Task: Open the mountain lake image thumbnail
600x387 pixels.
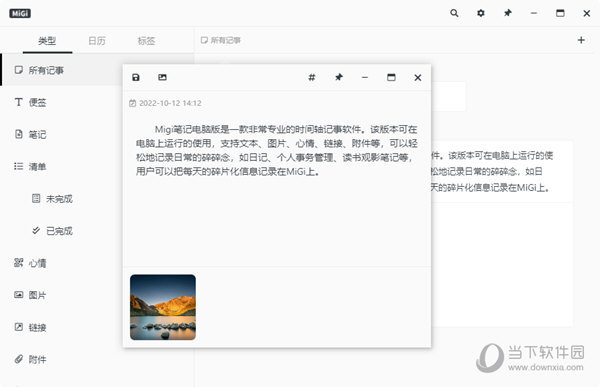Action: click(163, 307)
